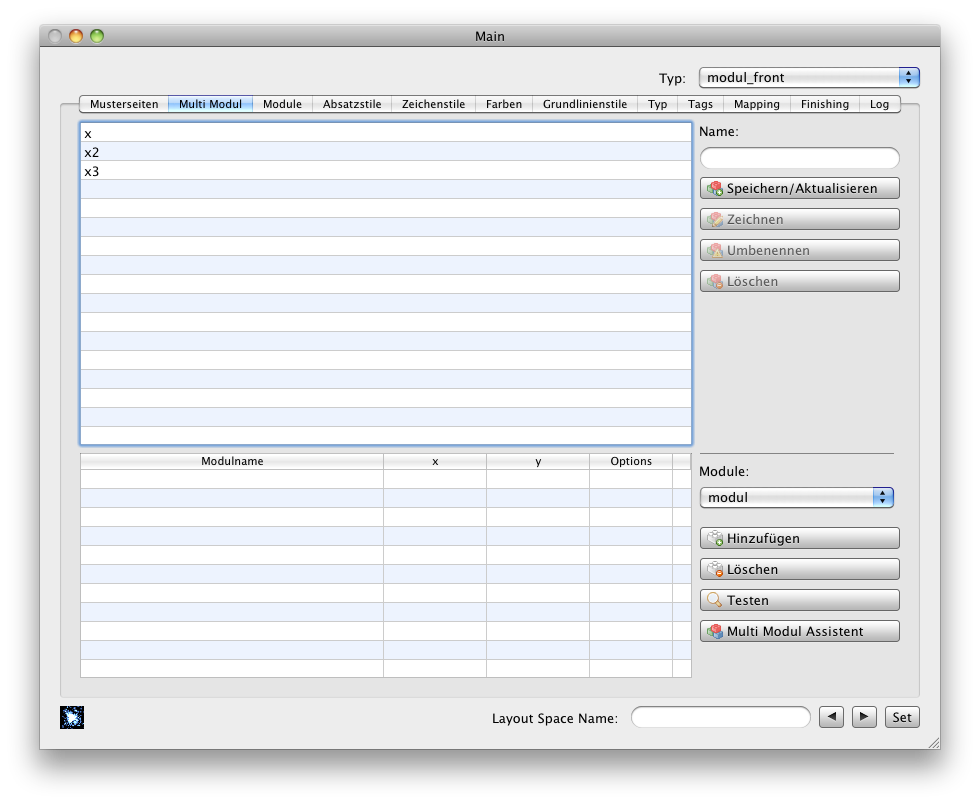
Task: Click the Testen magnifier button
Action: click(799, 601)
